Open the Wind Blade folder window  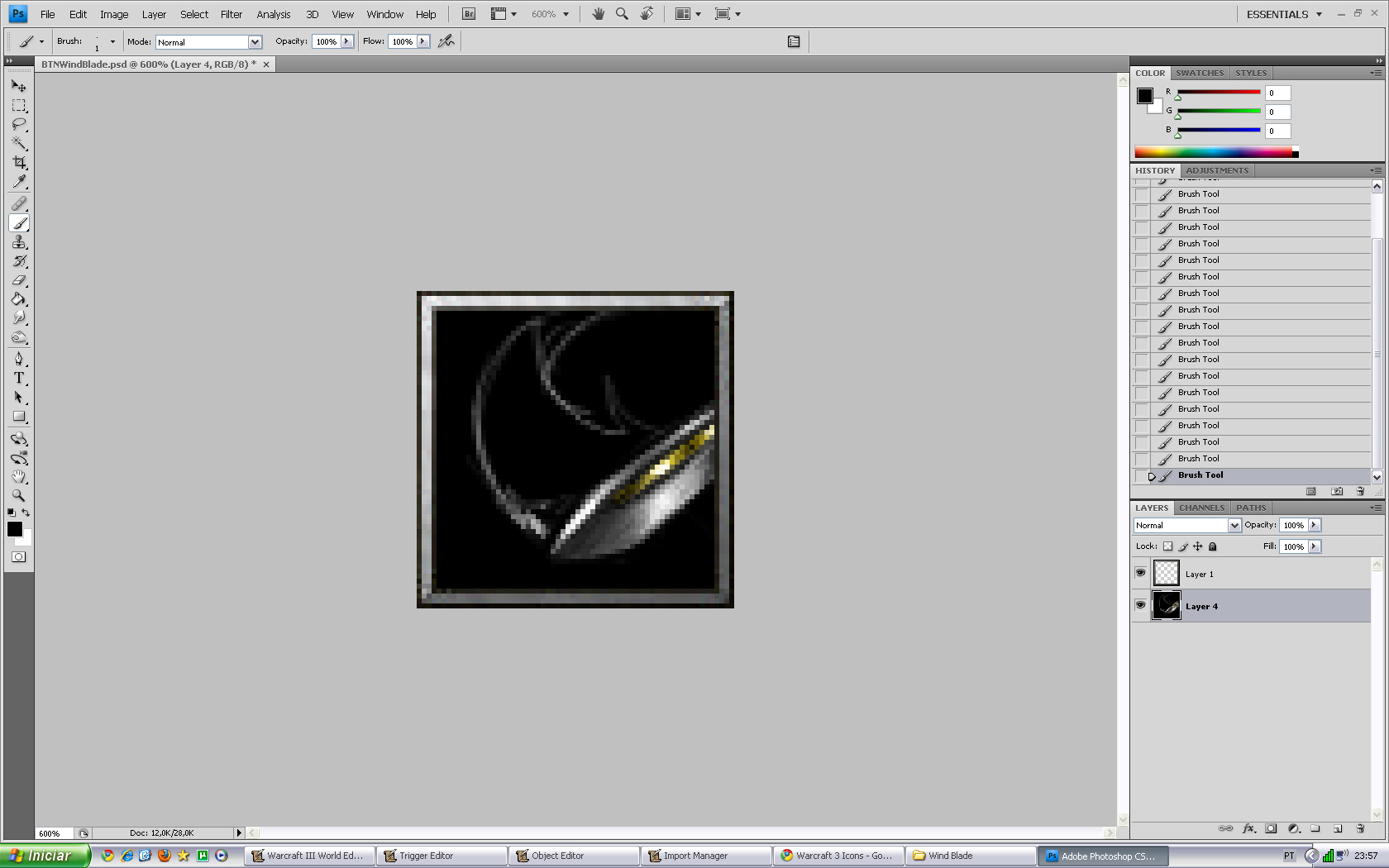(971, 856)
